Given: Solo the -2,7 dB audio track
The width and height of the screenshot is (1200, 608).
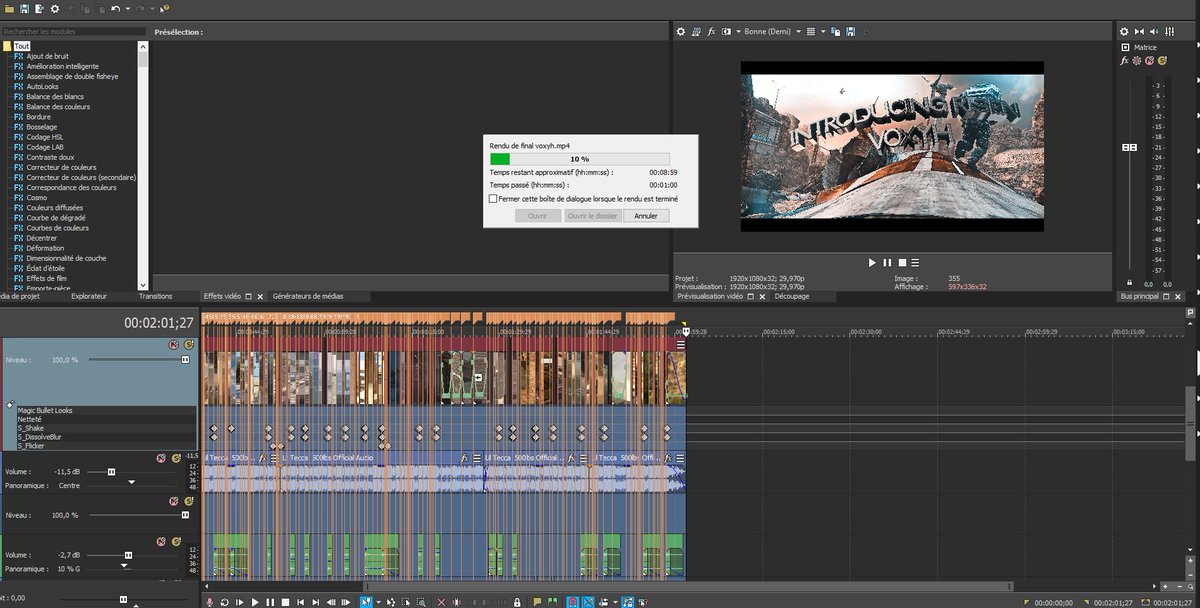Looking at the screenshot, I should [175, 541].
